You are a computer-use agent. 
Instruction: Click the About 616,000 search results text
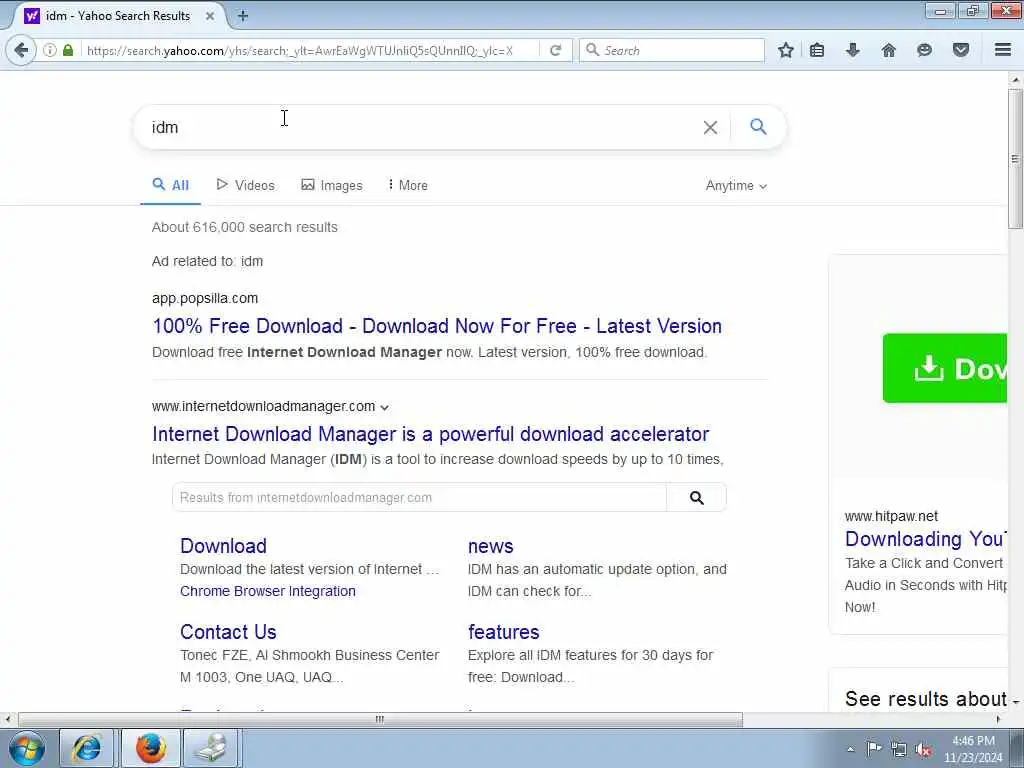click(x=245, y=227)
